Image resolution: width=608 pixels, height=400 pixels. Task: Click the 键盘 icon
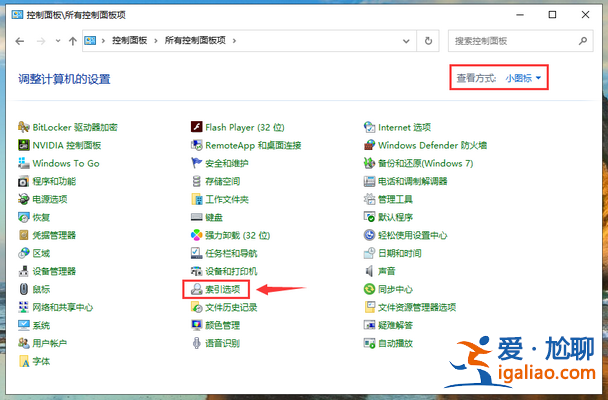coord(197,218)
